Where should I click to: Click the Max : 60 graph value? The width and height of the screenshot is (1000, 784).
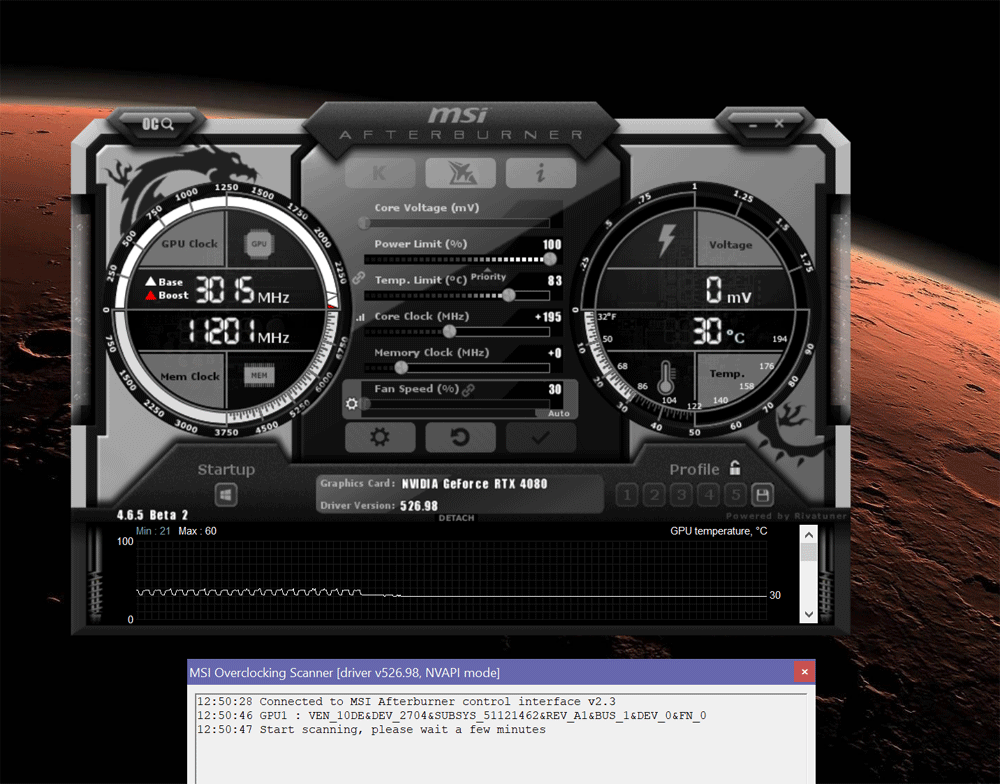(x=197, y=531)
